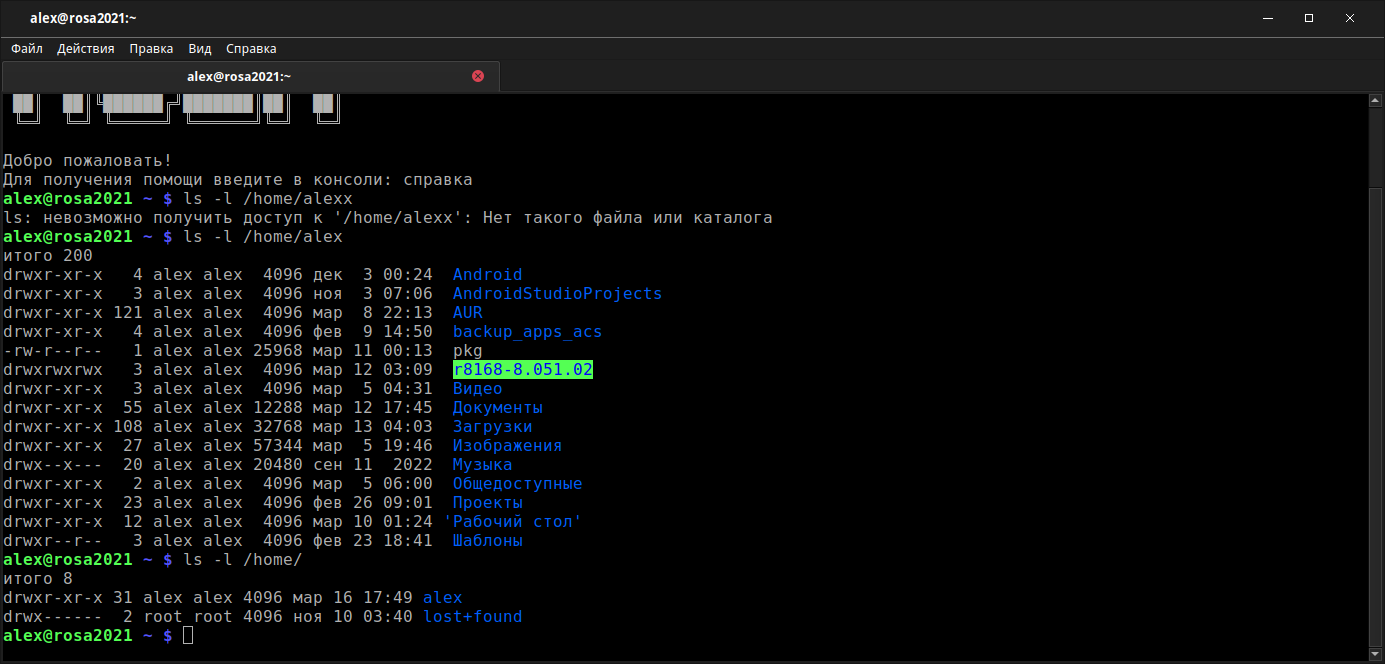Click the 'Добро пожаловать!' greeting line

click(88, 160)
